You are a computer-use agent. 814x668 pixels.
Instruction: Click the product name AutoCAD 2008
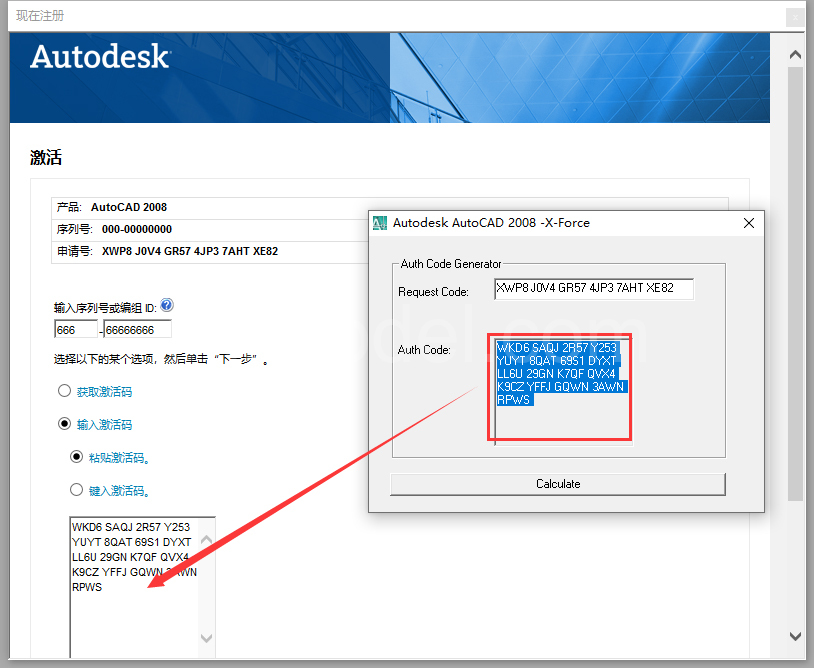pos(129,207)
